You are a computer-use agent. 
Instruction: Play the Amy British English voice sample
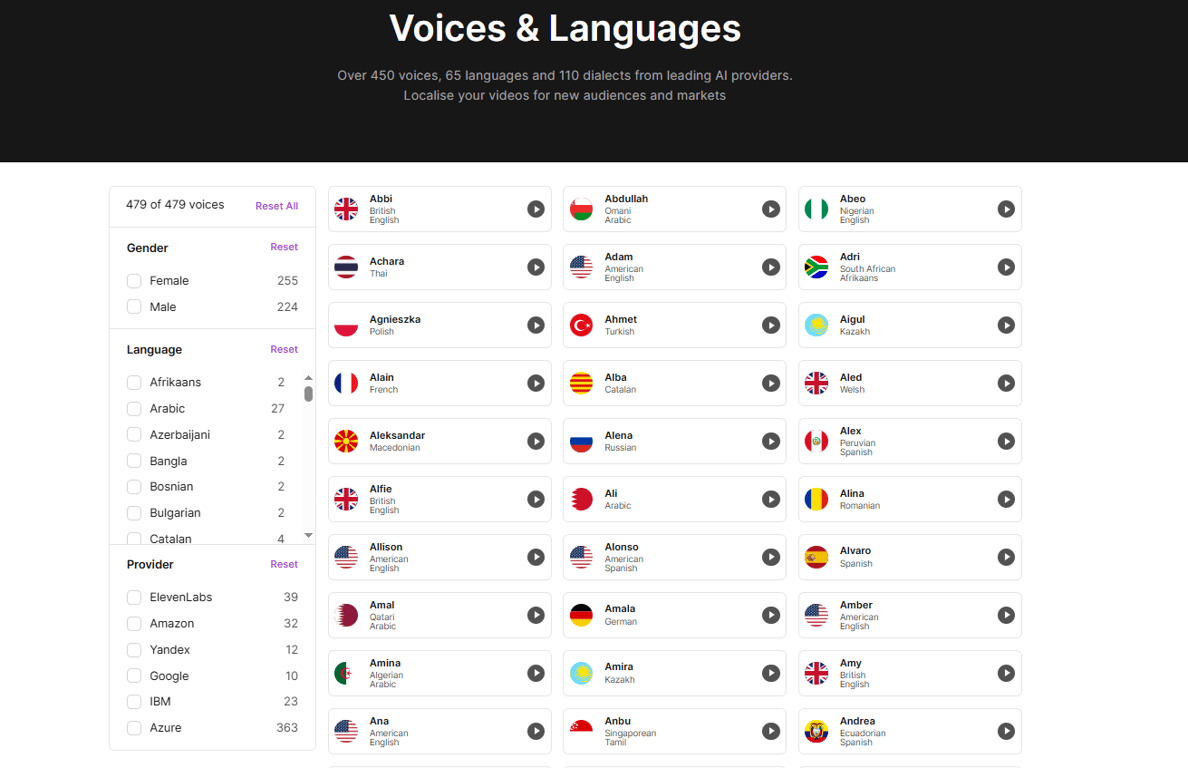(1005, 673)
